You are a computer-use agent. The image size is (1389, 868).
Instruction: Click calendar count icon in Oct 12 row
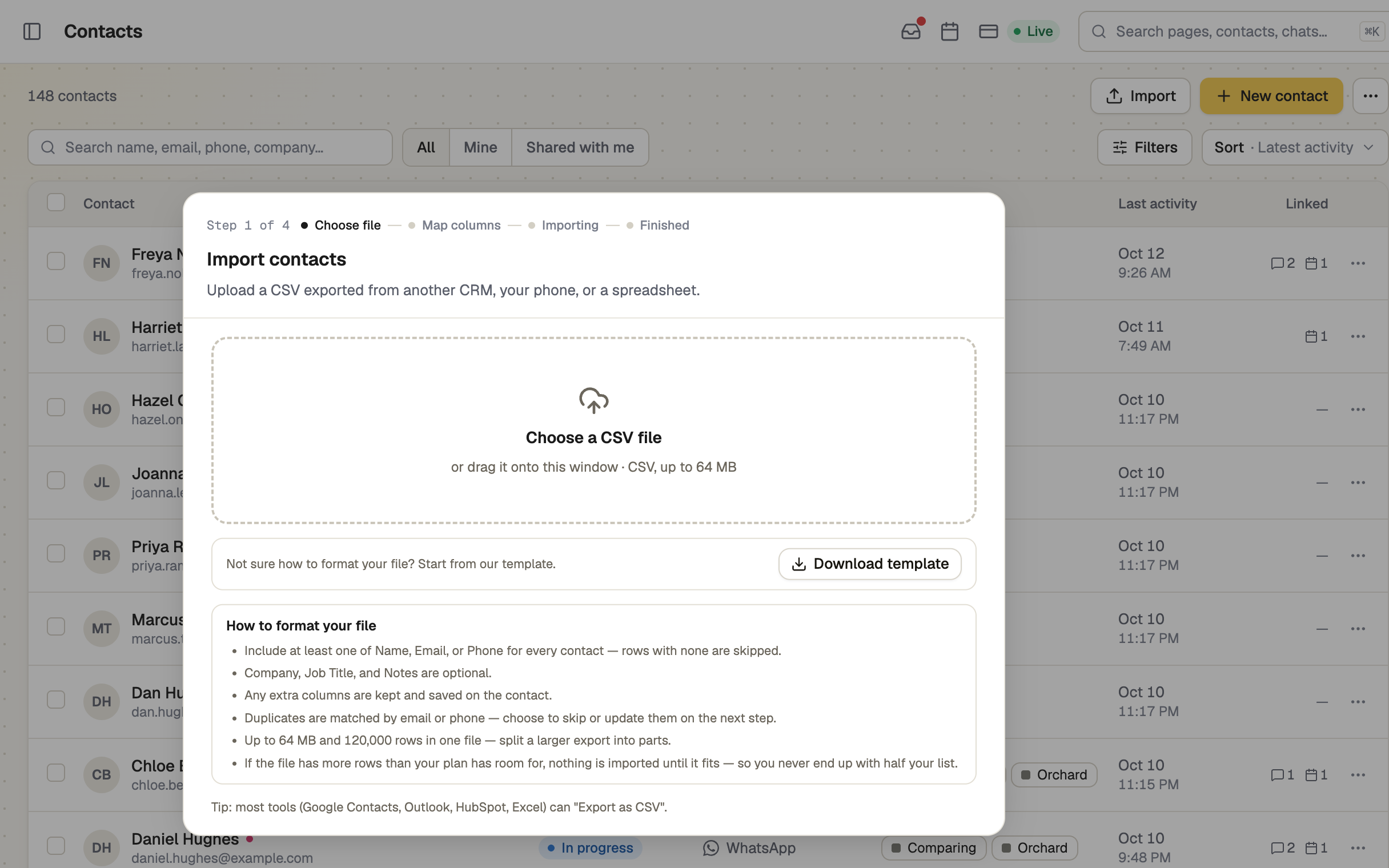tap(1316, 263)
